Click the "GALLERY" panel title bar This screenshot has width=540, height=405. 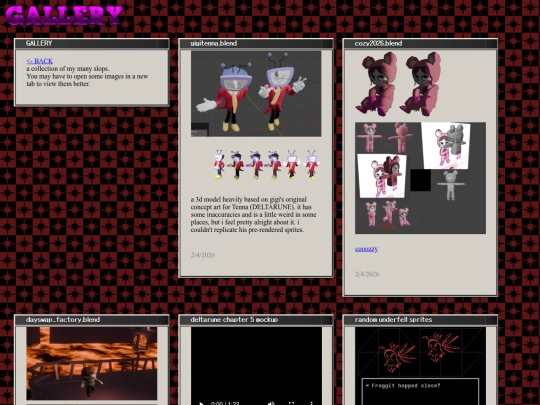(x=92, y=43)
